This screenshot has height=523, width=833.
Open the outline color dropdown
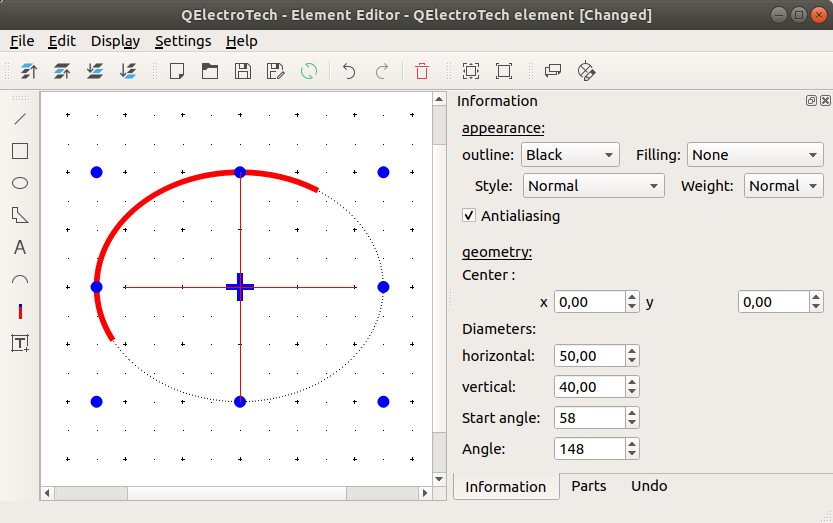point(570,155)
